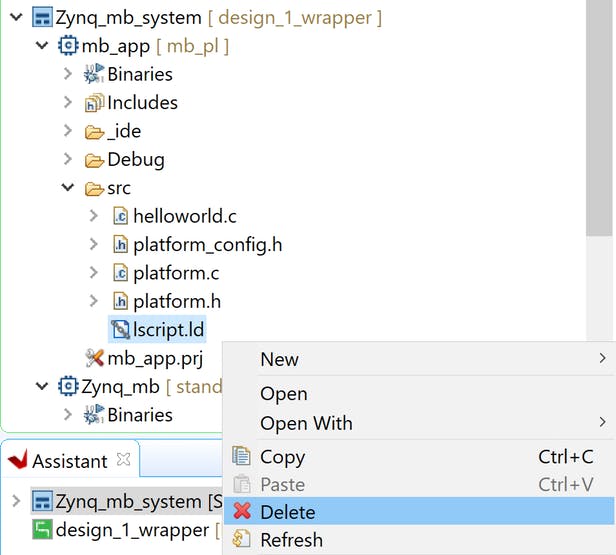This screenshot has height=555, width=616.
Task: Expand platform_config.h tree node
Action: 93,244
